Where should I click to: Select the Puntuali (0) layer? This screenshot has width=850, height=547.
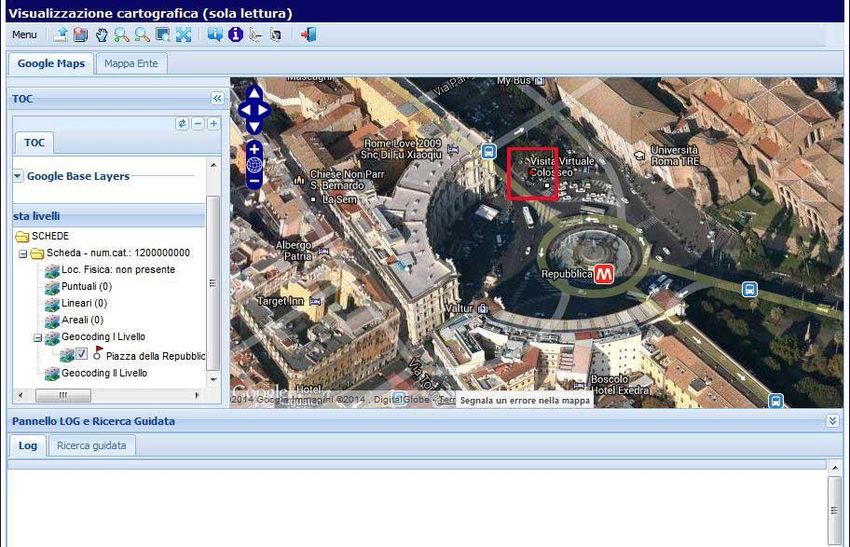(87, 286)
